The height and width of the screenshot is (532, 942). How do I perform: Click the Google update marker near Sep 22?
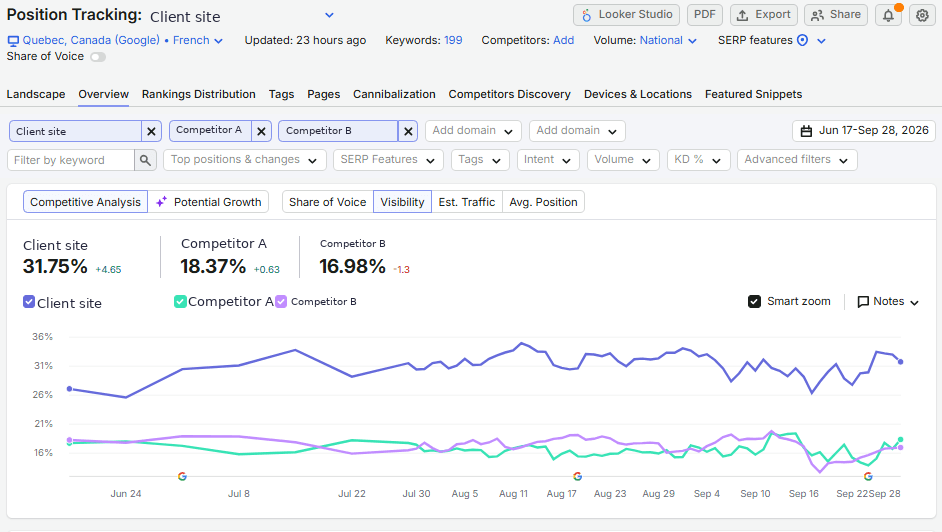[868, 476]
